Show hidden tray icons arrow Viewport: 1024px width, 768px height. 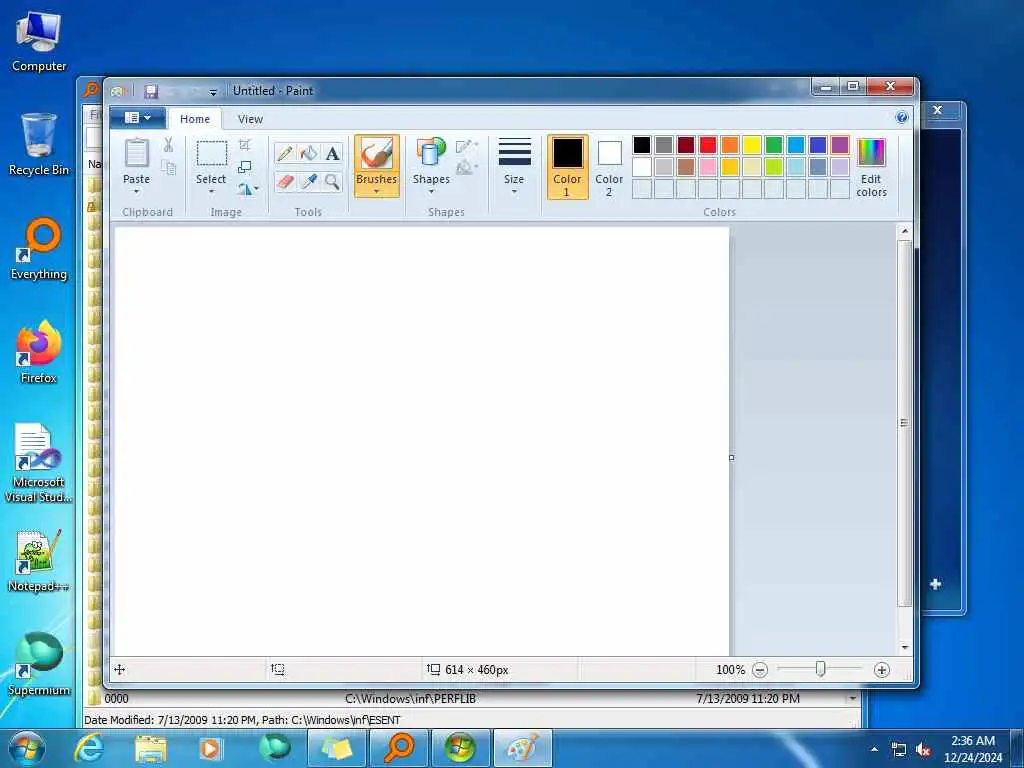coord(874,749)
